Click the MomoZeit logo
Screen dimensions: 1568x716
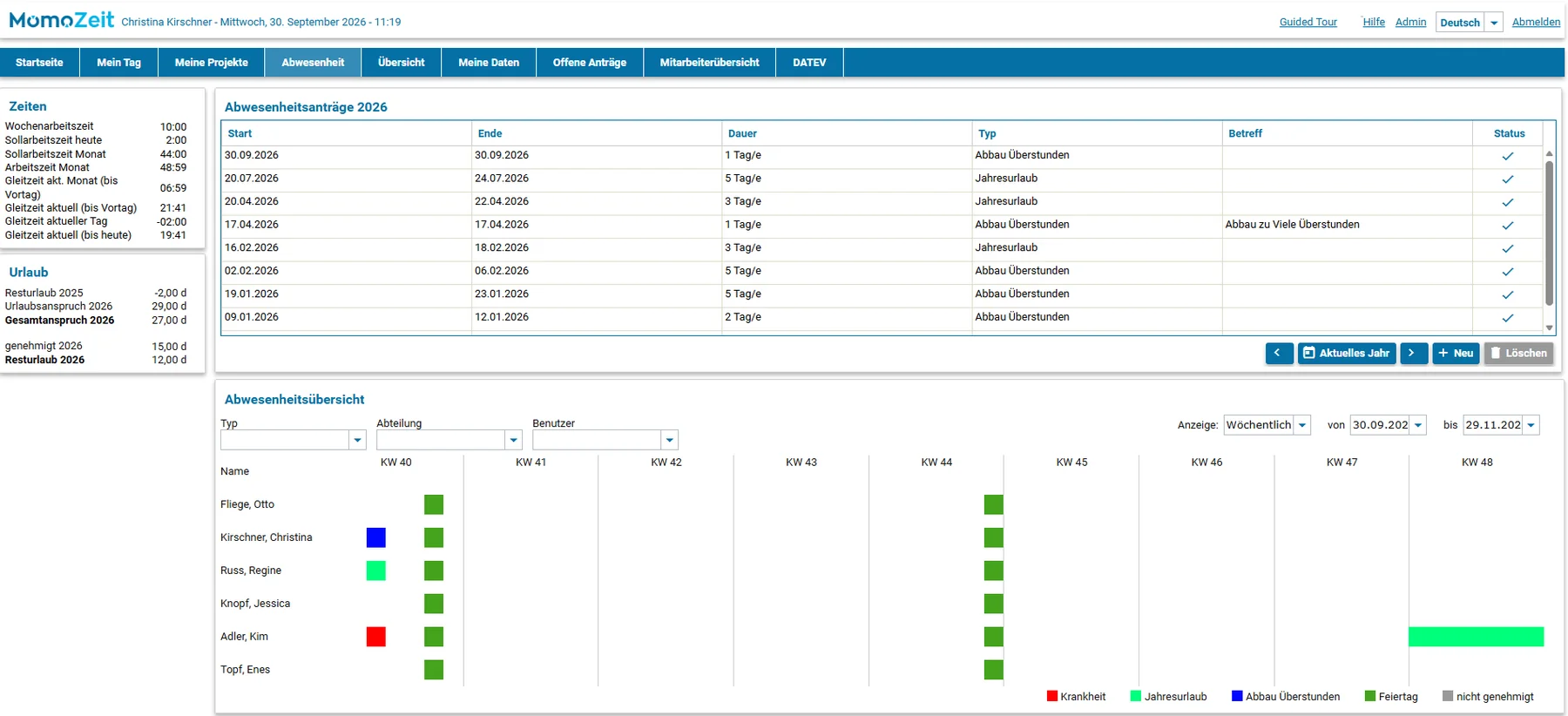tap(61, 19)
